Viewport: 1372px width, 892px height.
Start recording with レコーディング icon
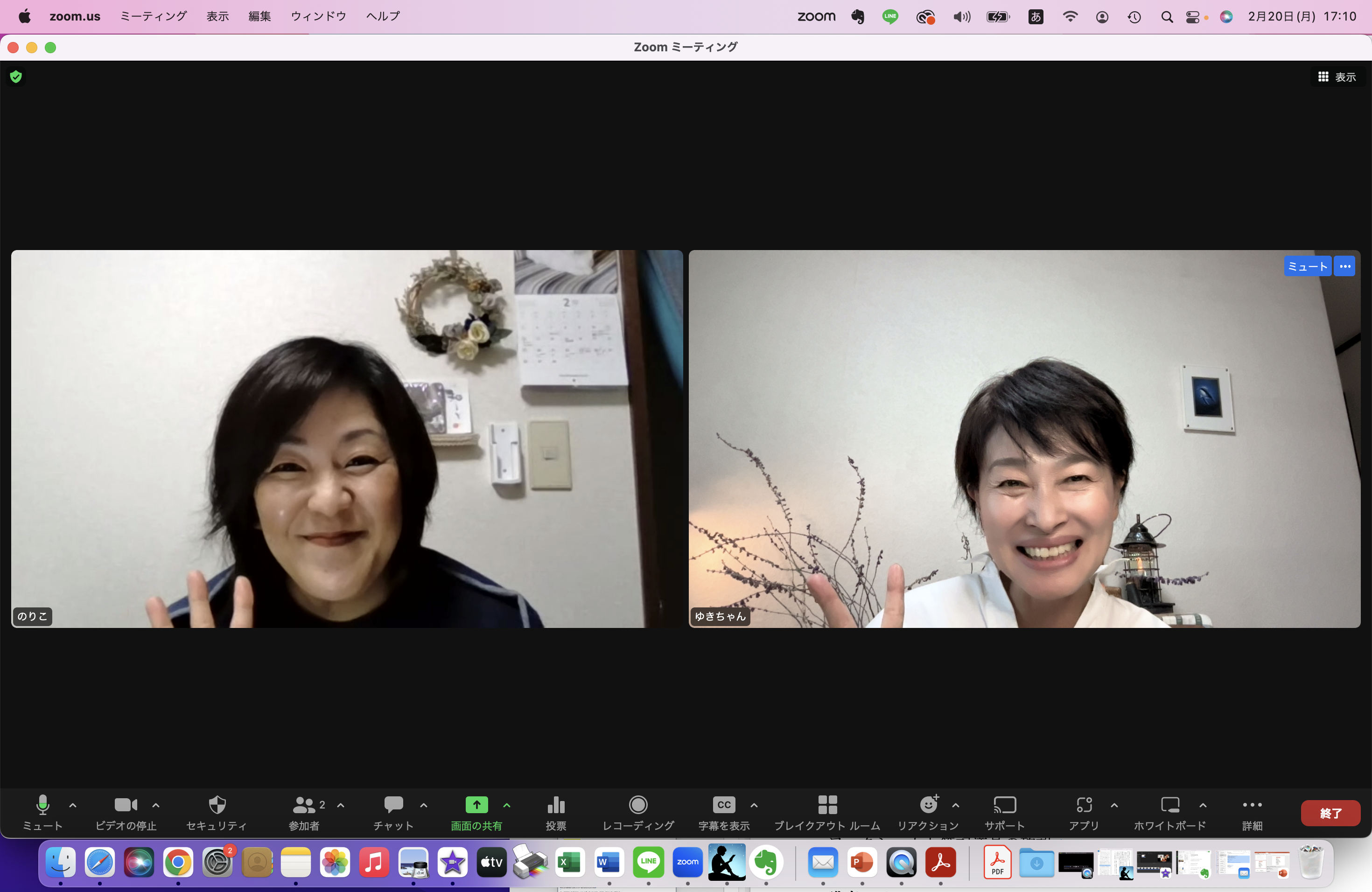point(637,805)
